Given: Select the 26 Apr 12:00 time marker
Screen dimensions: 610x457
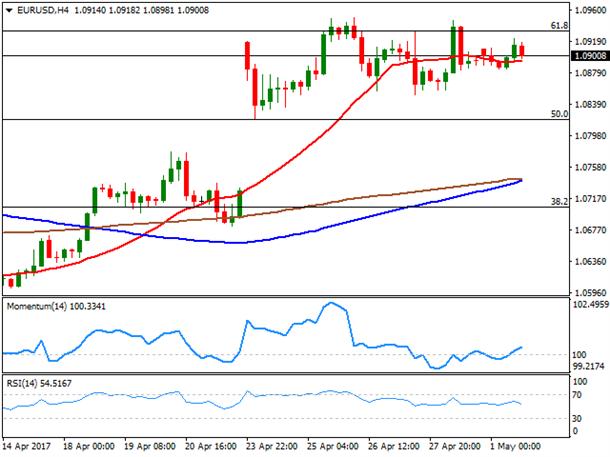Looking at the screenshot, I should click(394, 446).
